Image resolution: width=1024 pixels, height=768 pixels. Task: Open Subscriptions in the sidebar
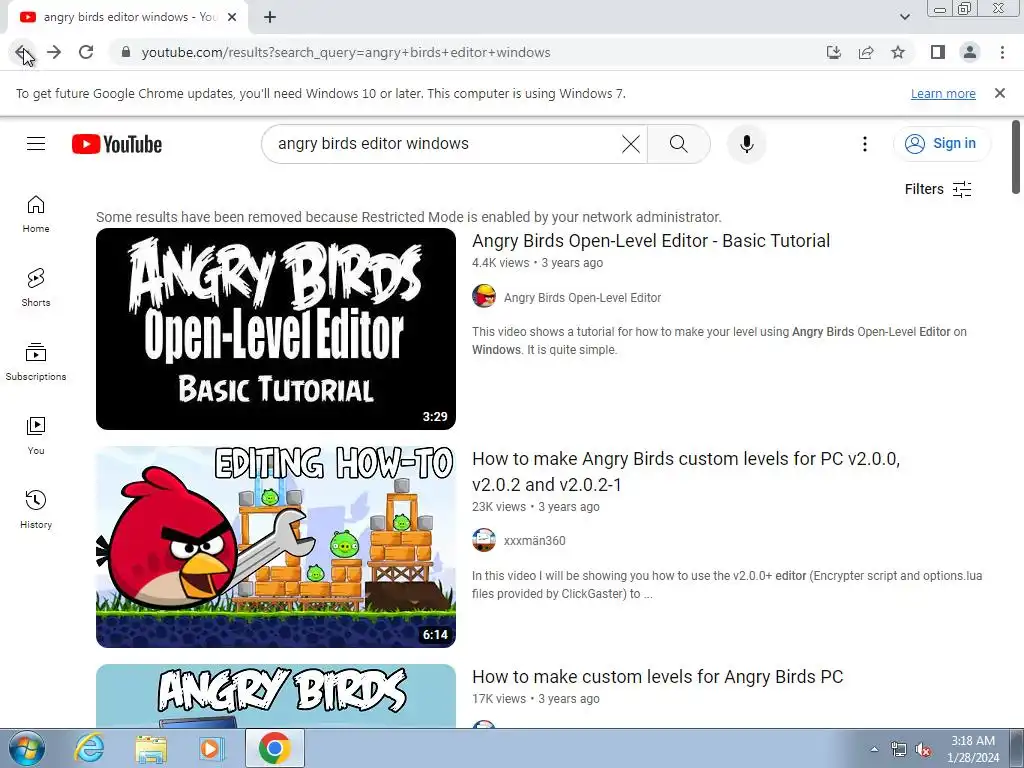tap(36, 362)
